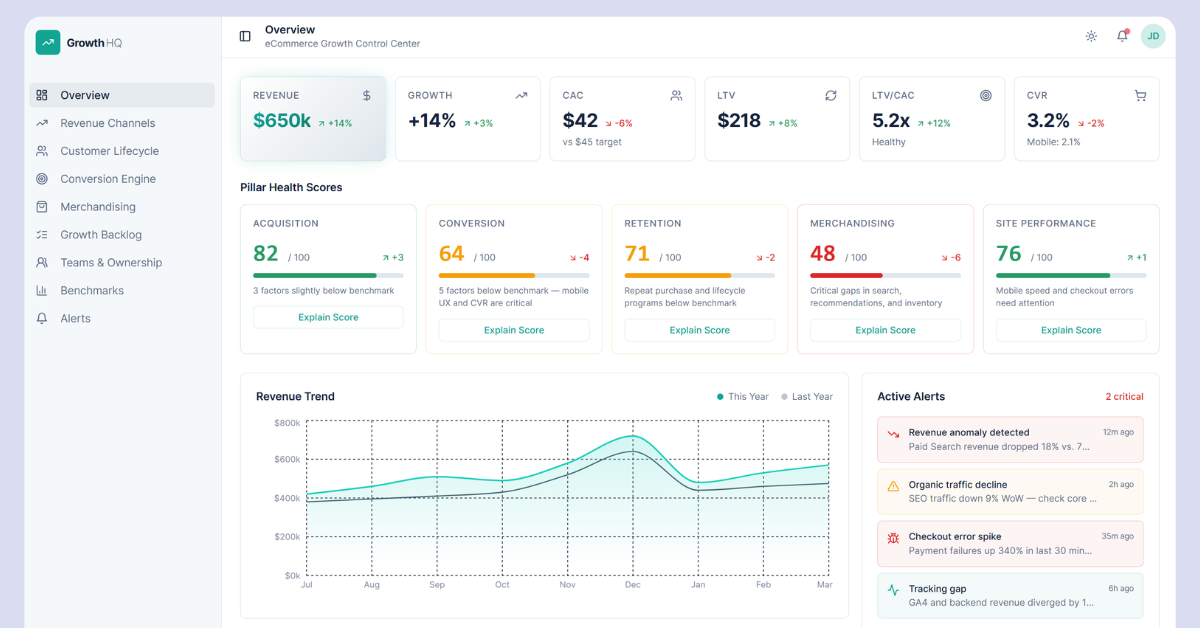Click the Merchandising red progress bar

pos(885,275)
